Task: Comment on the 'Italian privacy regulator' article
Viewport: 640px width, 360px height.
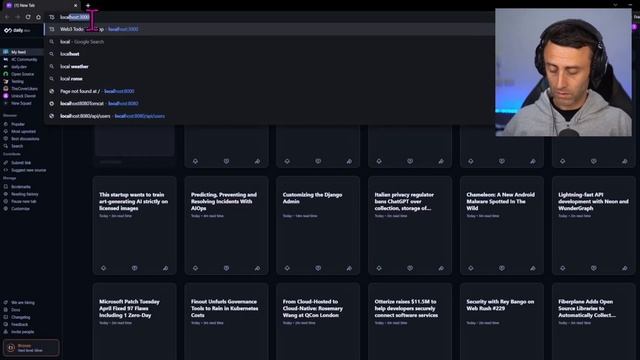Action: coord(410,268)
